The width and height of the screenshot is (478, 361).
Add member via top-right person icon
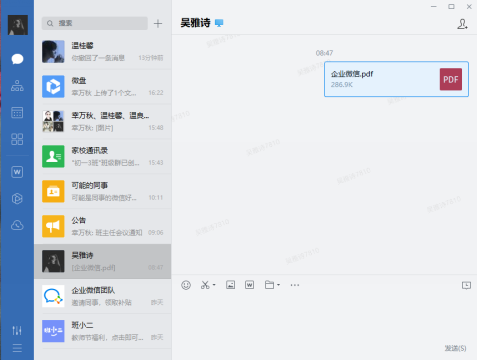pyautogui.click(x=462, y=24)
